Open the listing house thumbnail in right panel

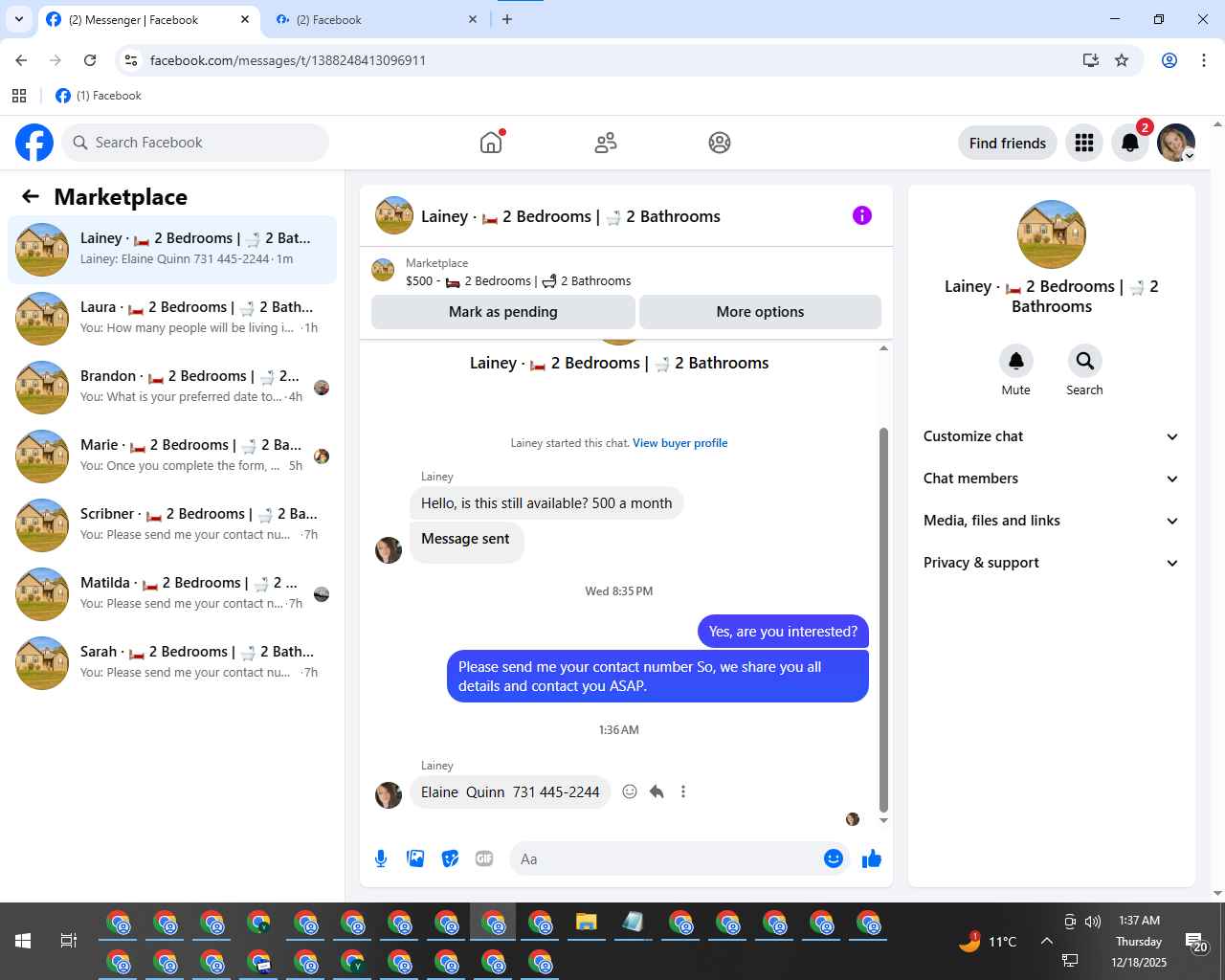pyautogui.click(x=1052, y=234)
